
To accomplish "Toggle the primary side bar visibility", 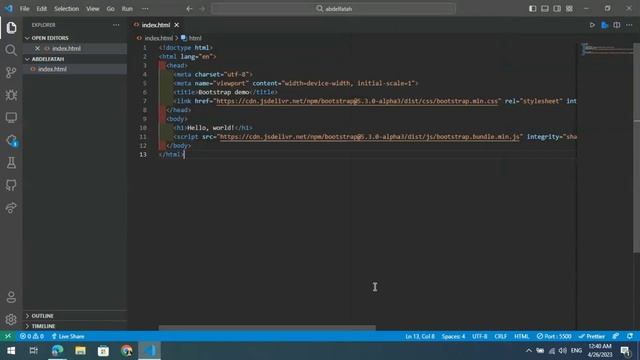I will coord(532,9).
